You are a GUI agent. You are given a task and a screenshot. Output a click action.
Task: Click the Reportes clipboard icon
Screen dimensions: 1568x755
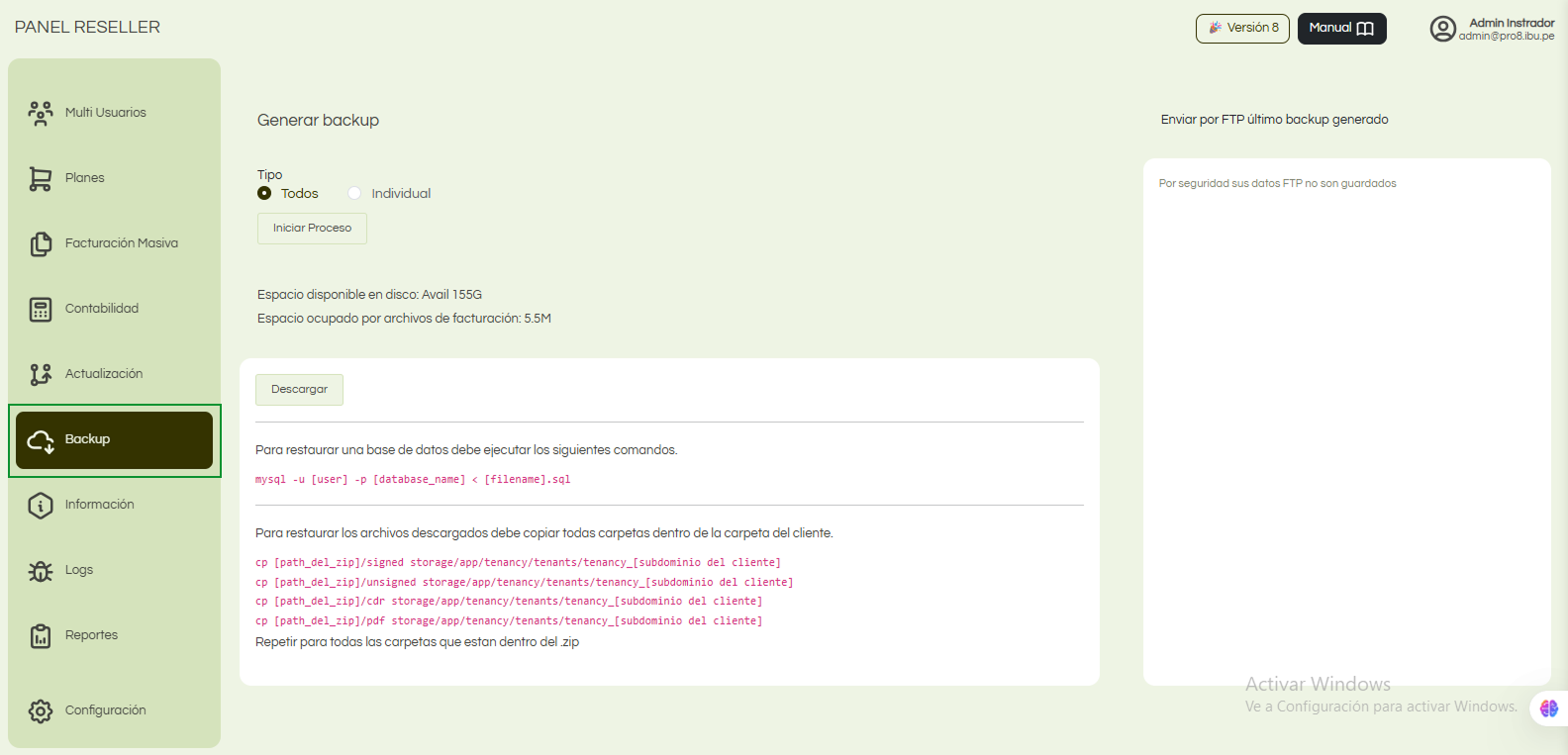coord(41,636)
